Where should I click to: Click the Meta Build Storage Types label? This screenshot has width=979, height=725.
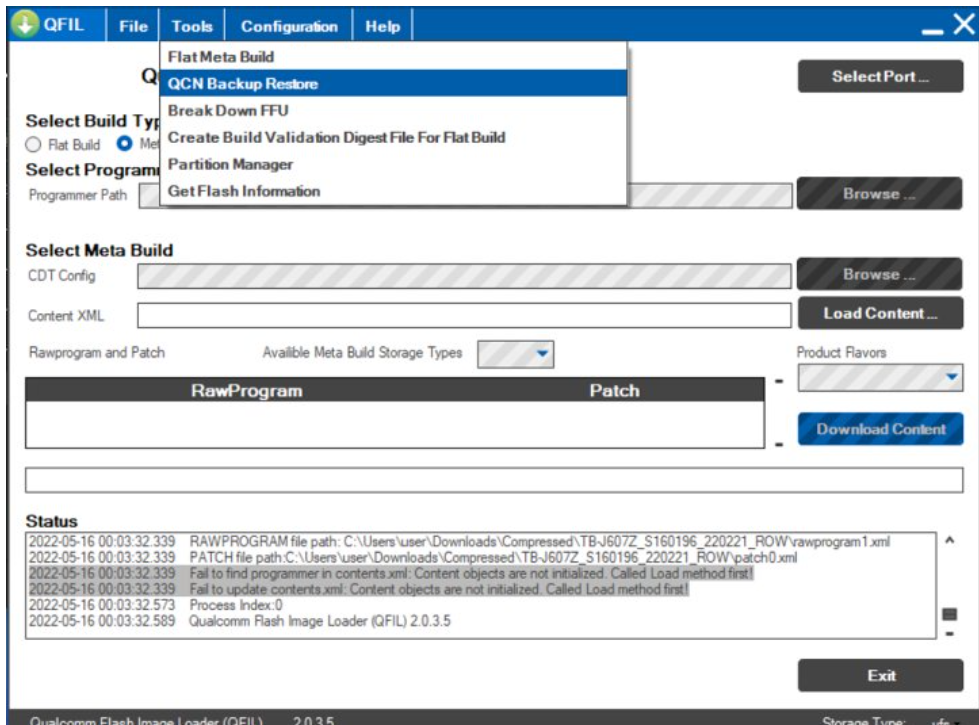[x=362, y=352]
